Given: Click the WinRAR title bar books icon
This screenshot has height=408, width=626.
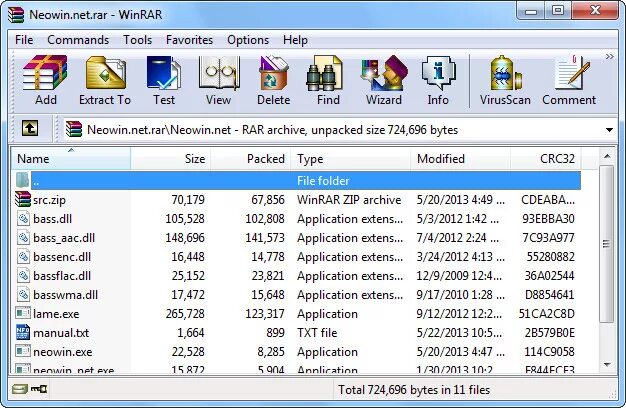Looking at the screenshot, I should (x=16, y=14).
